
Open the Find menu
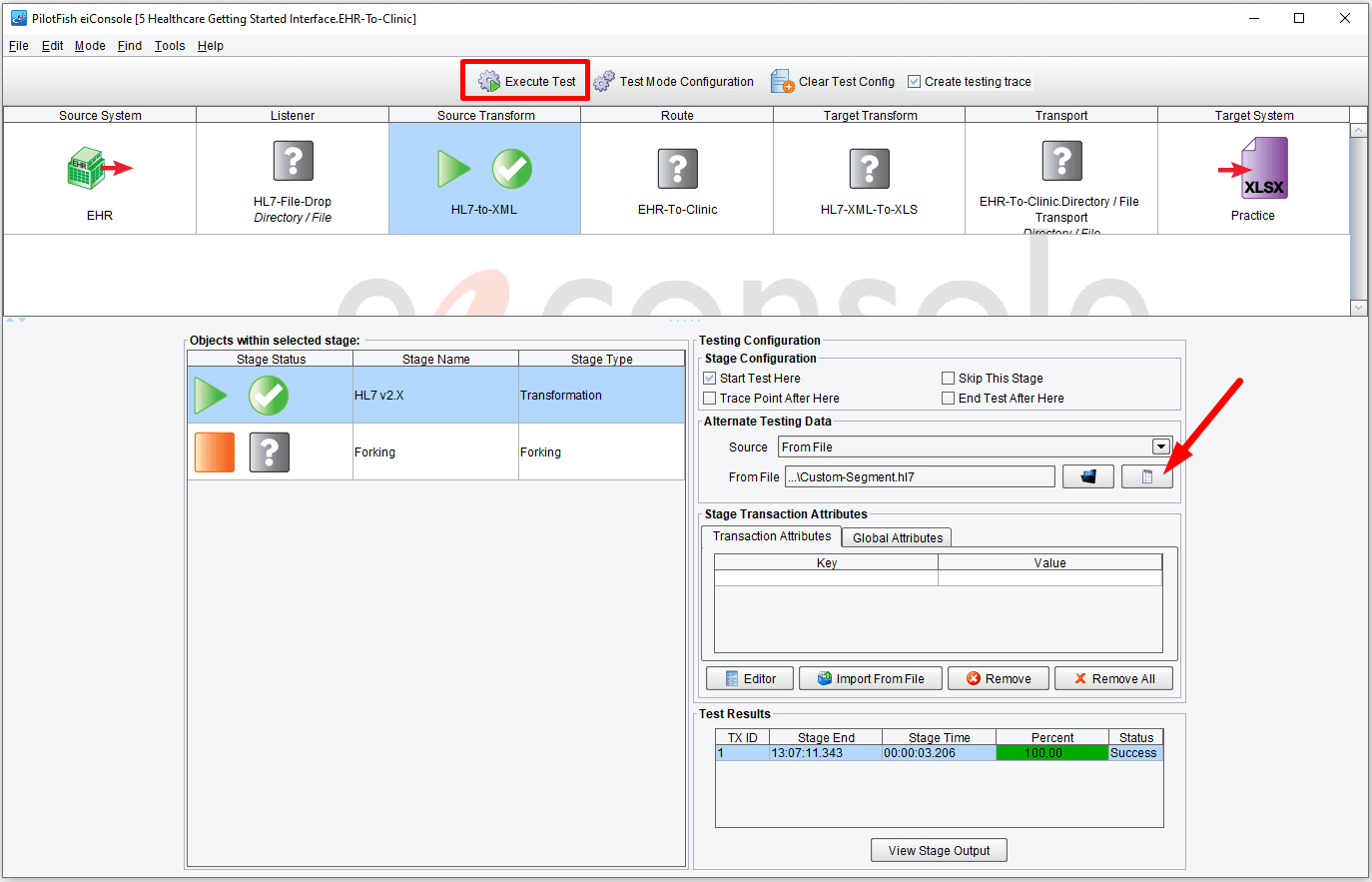click(130, 46)
